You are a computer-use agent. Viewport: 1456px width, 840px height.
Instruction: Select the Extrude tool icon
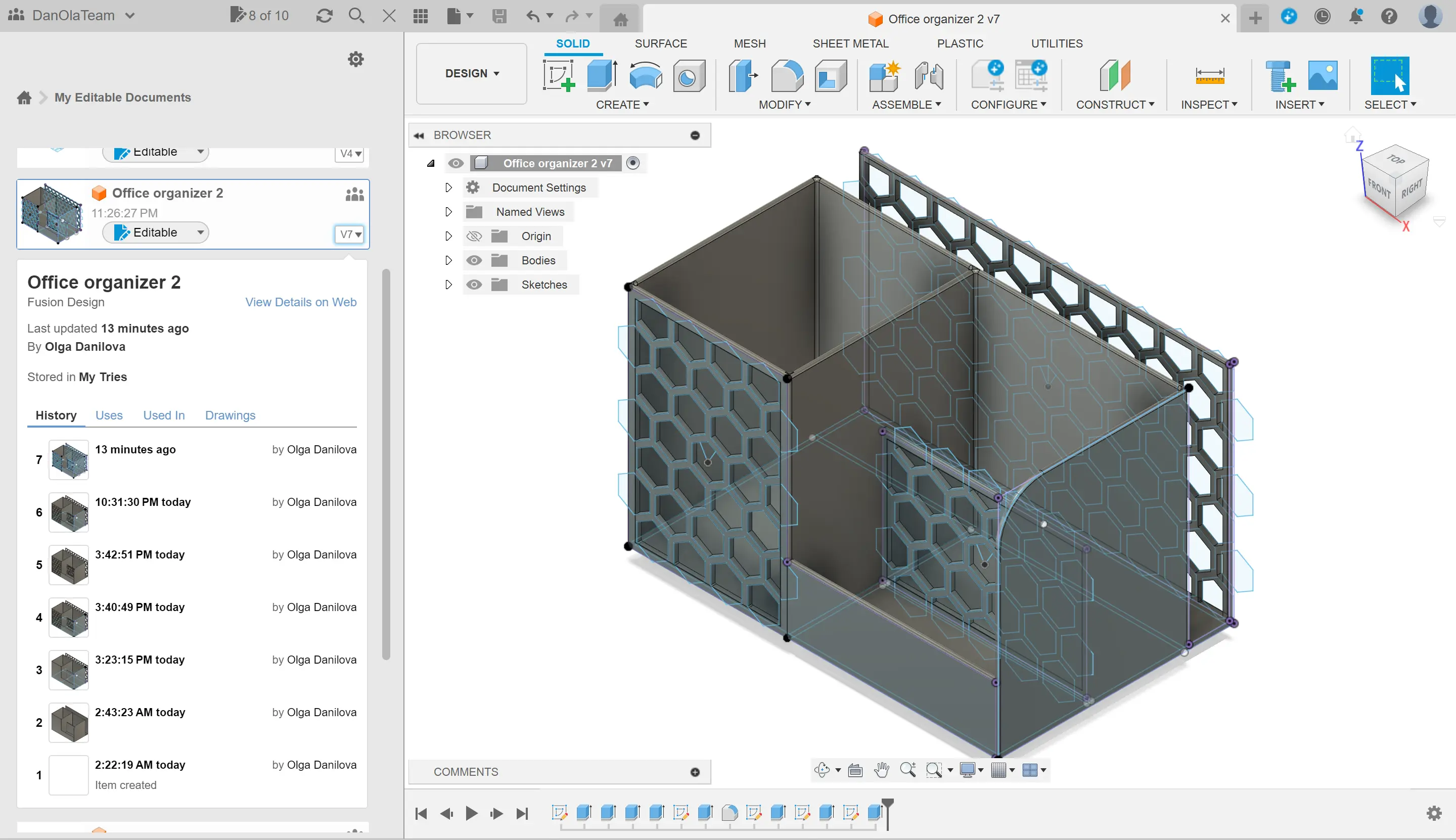click(x=602, y=76)
